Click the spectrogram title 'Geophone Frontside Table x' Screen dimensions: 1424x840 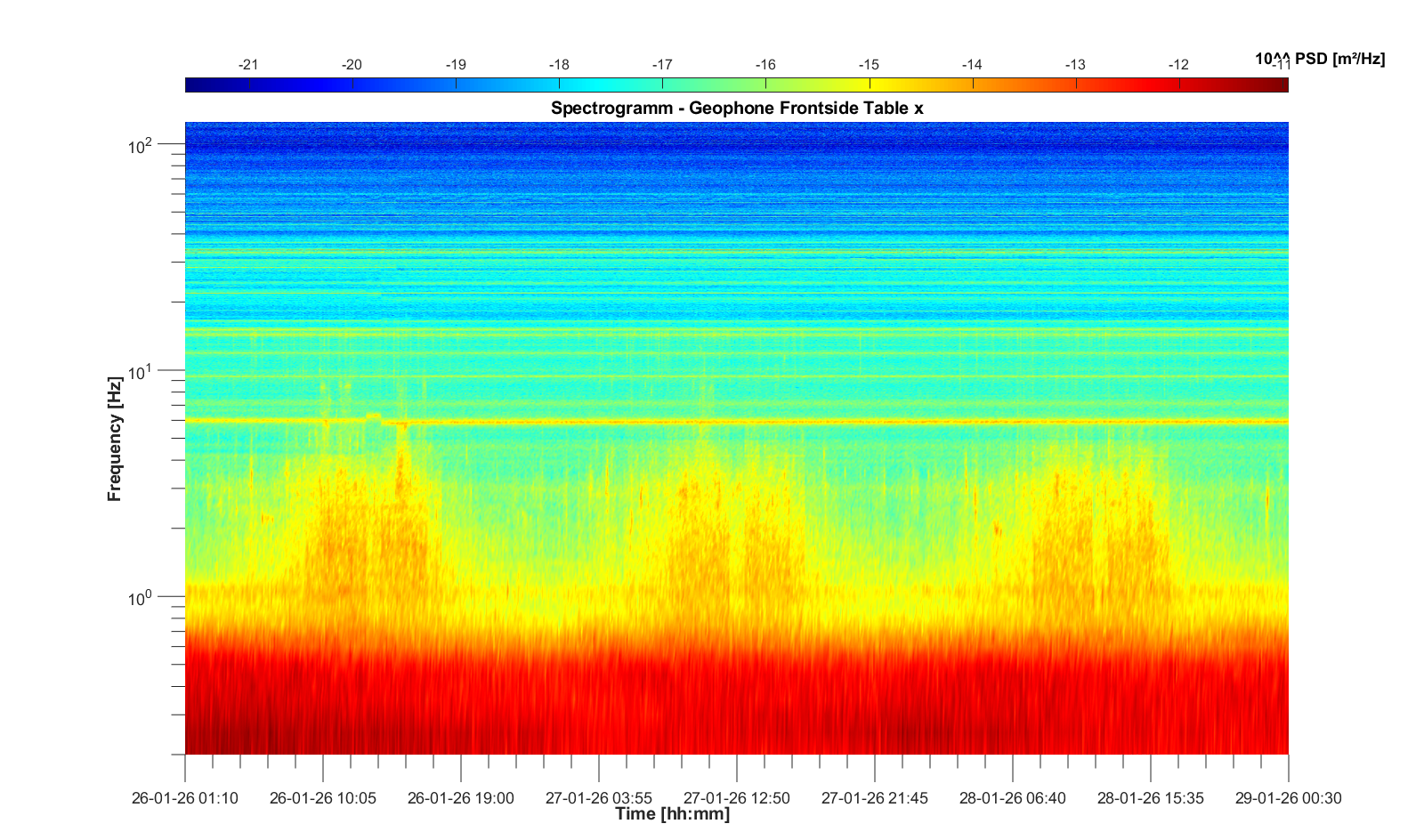click(737, 109)
